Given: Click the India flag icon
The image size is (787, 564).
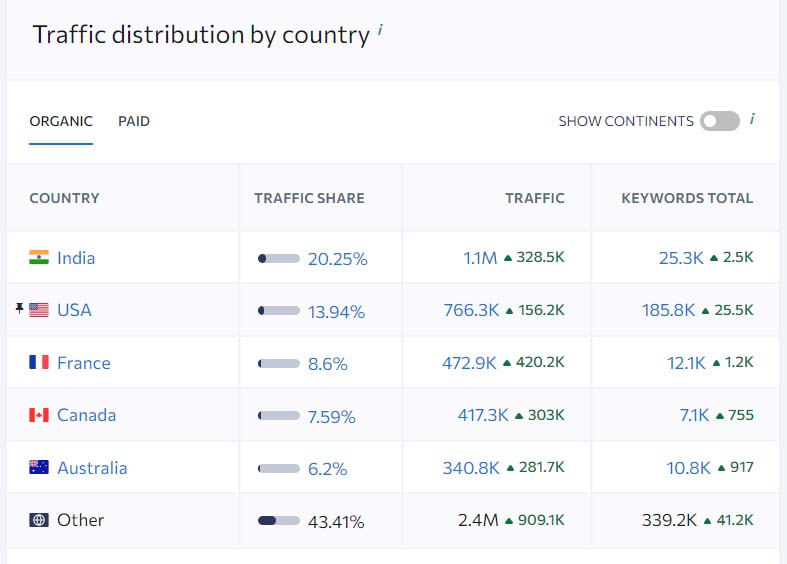Looking at the screenshot, I should (x=39, y=257).
